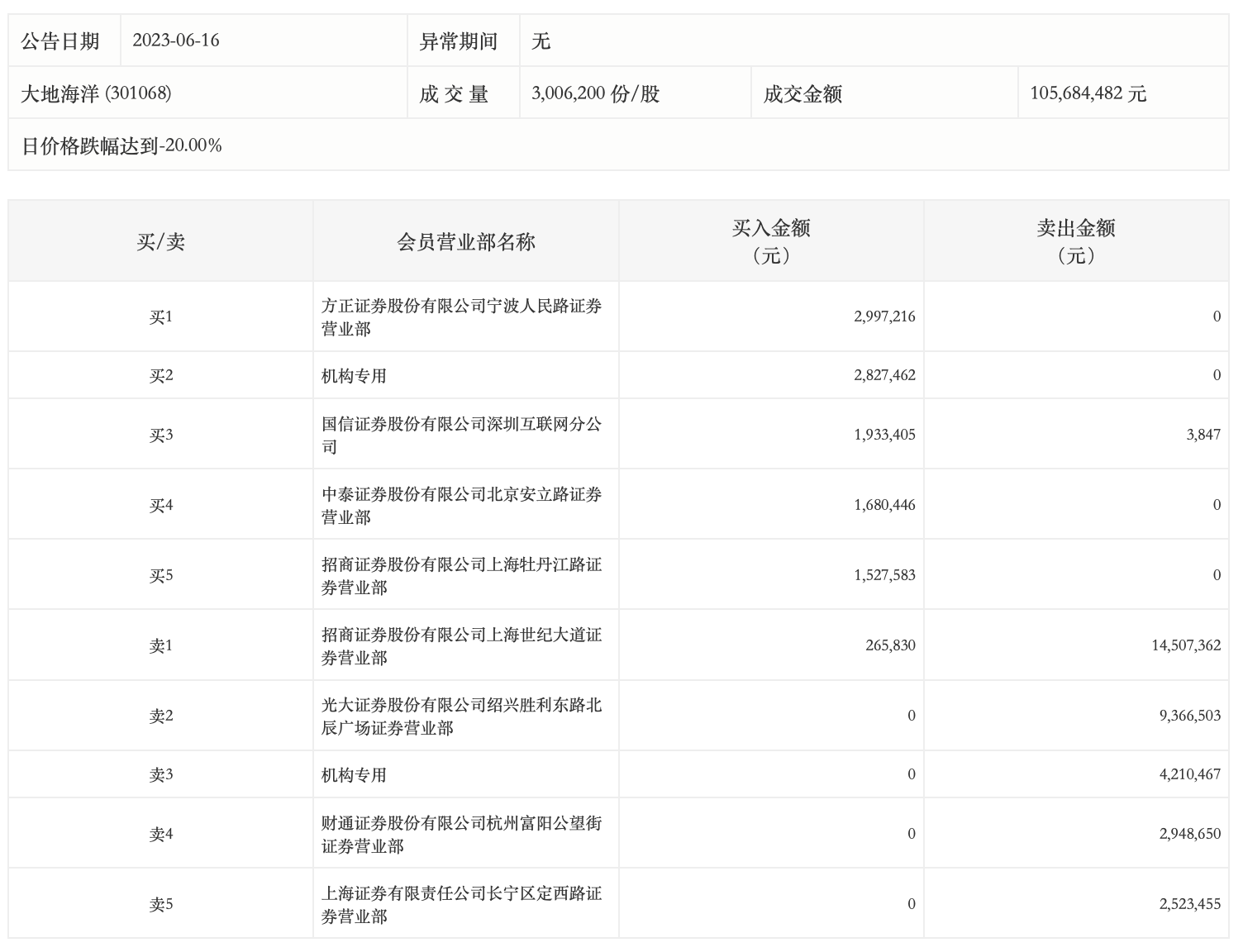Click the total turnover 105,684,482 元
Viewport: 1243px width, 952px height.
1088,93
